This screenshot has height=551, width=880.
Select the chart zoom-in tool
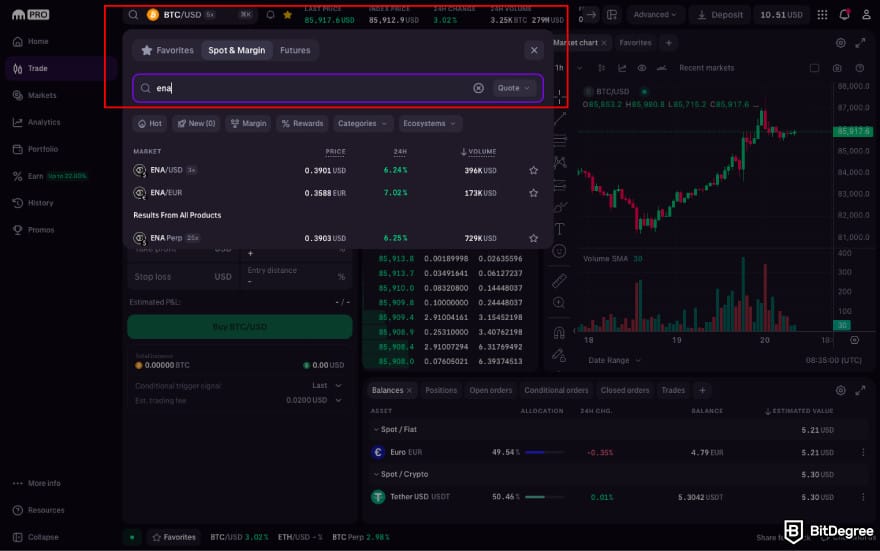tap(560, 303)
